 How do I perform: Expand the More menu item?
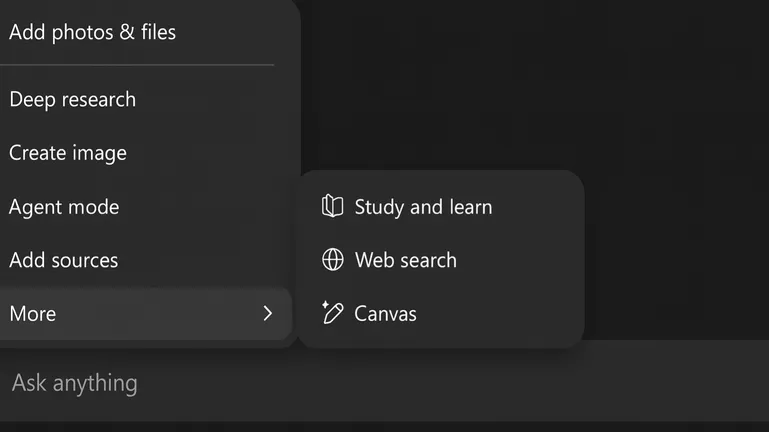click(140, 313)
